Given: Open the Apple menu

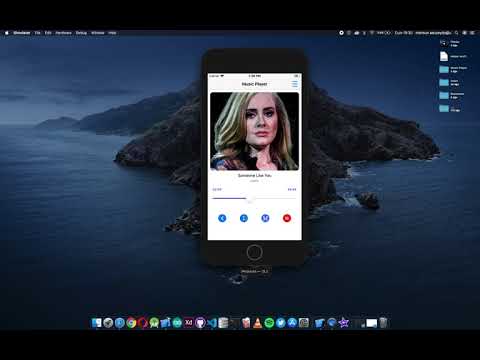Looking at the screenshot, I should tap(7, 33).
